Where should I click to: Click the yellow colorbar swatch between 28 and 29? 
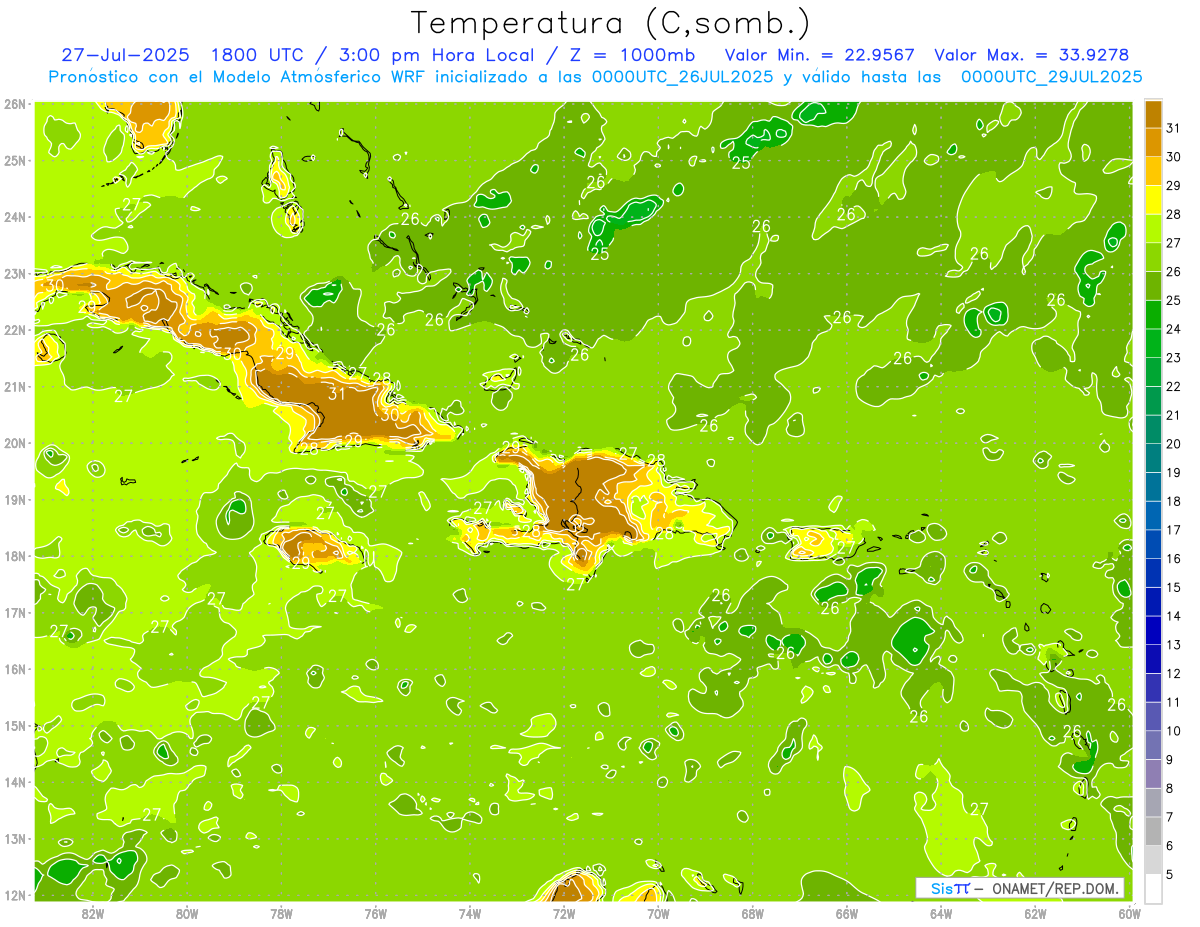coord(1154,199)
